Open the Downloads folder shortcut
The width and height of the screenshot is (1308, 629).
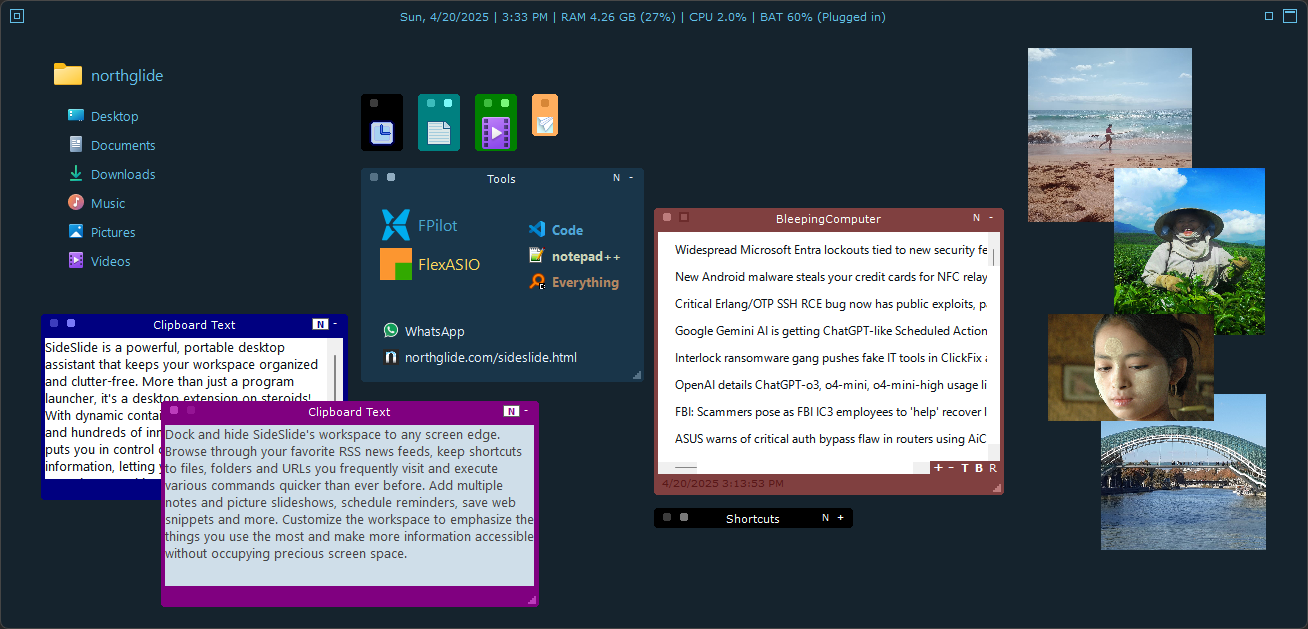(112, 174)
